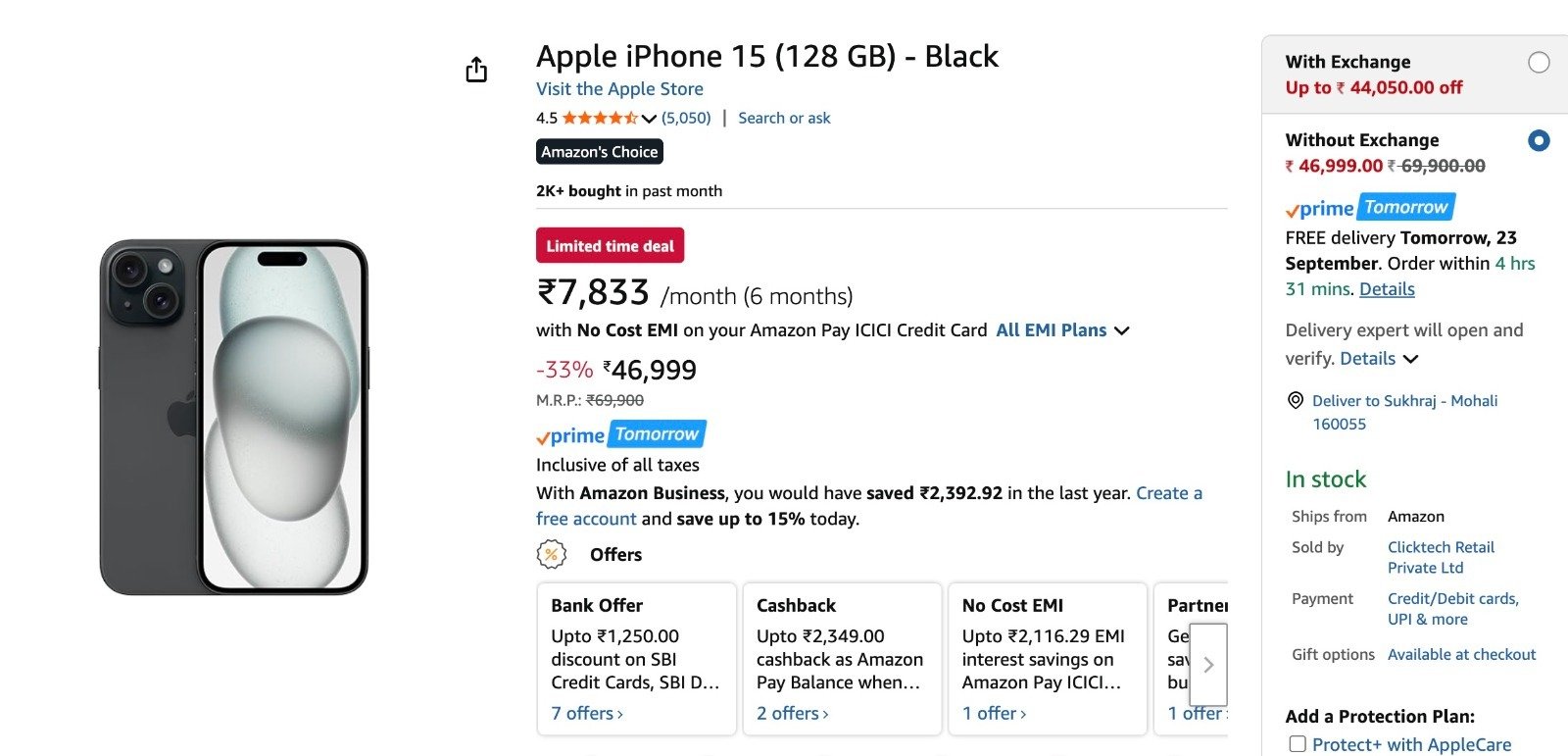1568x756 pixels.
Task: Open the 2 offers Cashback link
Action: click(793, 714)
